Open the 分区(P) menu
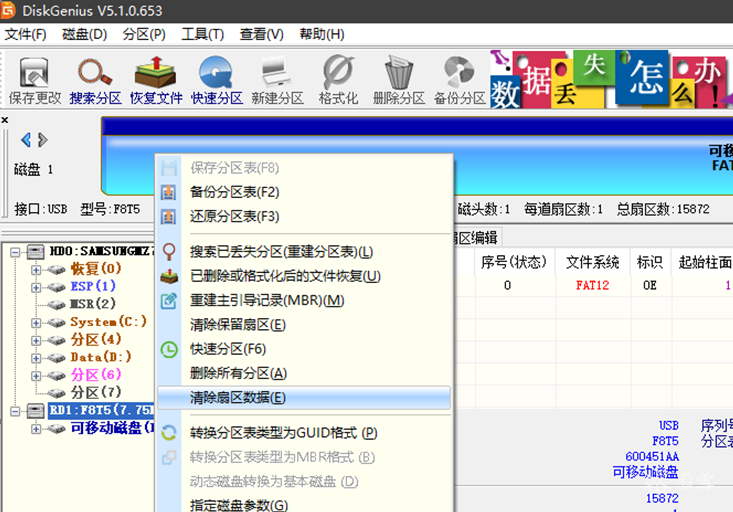 144,34
